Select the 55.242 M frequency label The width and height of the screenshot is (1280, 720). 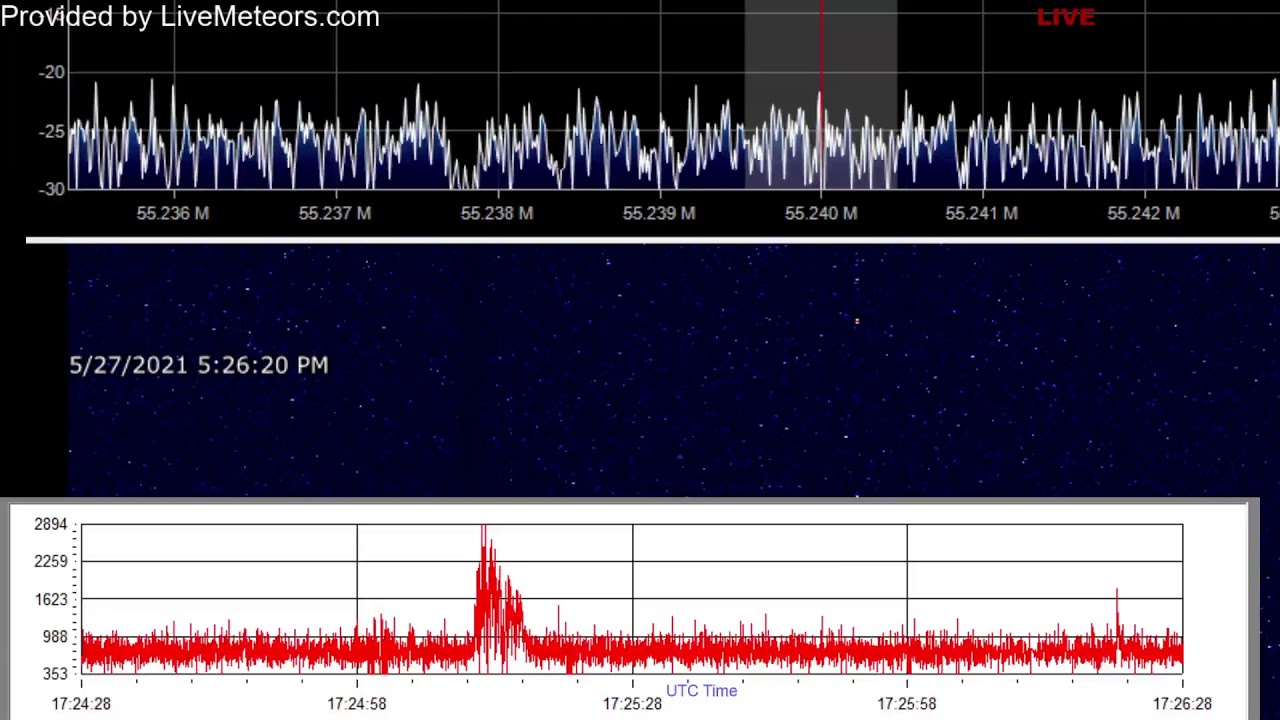[1144, 213]
